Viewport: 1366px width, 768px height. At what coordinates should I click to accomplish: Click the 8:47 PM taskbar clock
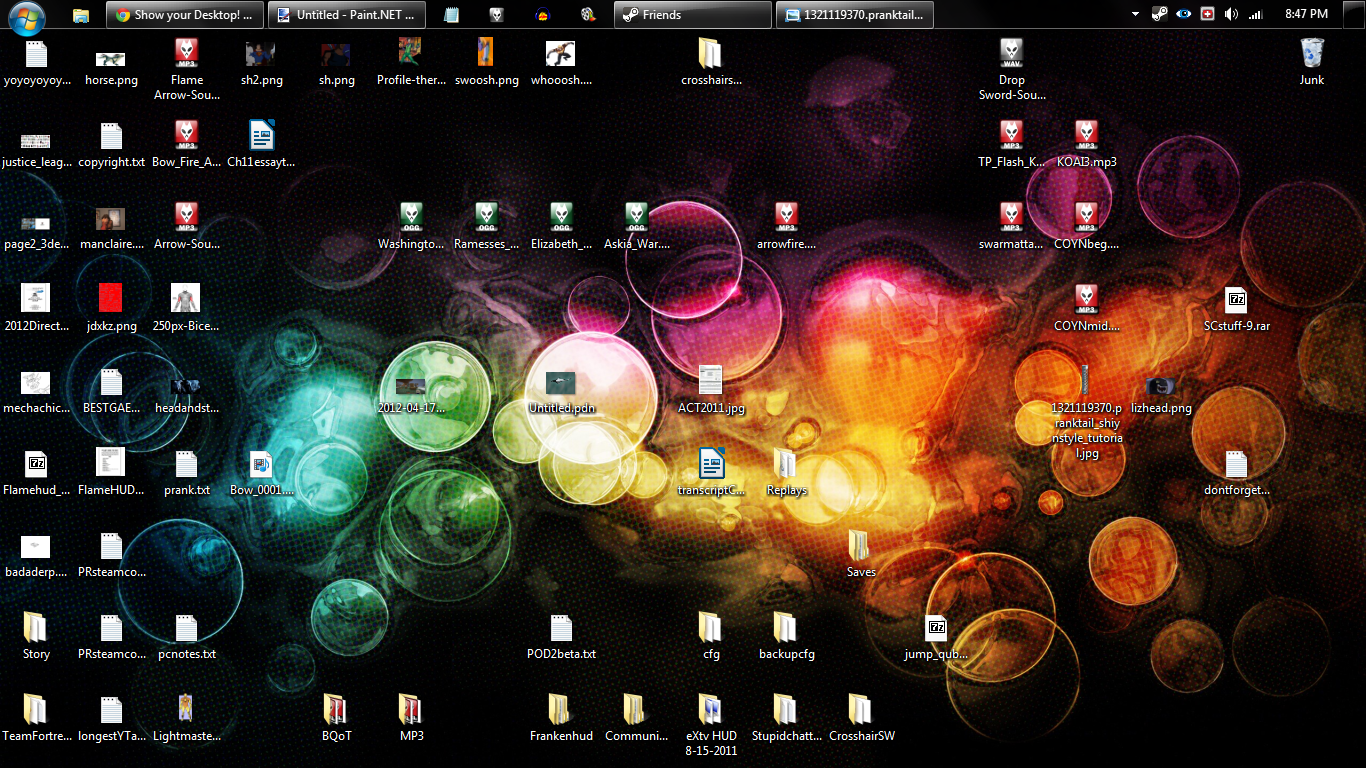[1306, 14]
